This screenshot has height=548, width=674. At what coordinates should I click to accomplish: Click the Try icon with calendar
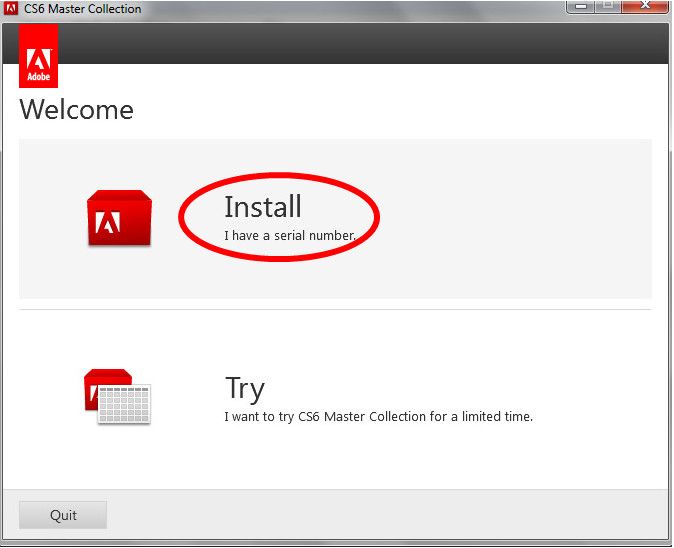pos(117,396)
